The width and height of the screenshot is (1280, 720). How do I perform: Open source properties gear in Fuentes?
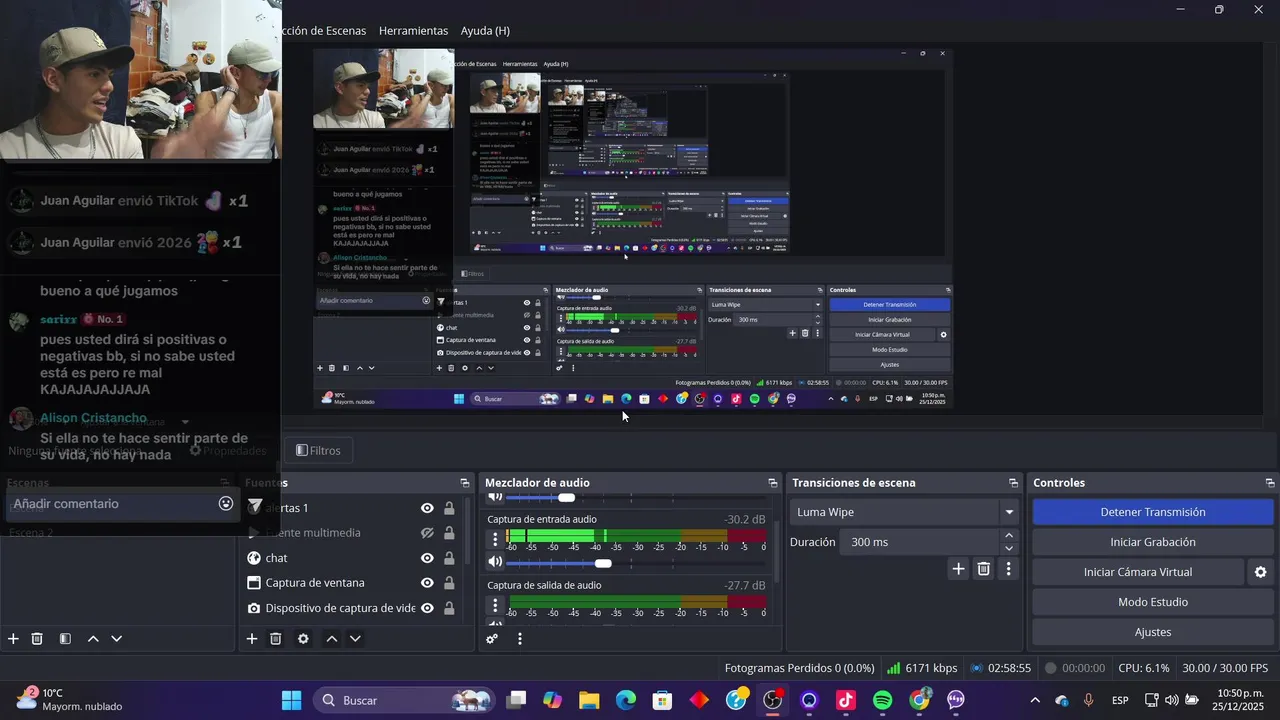303,639
